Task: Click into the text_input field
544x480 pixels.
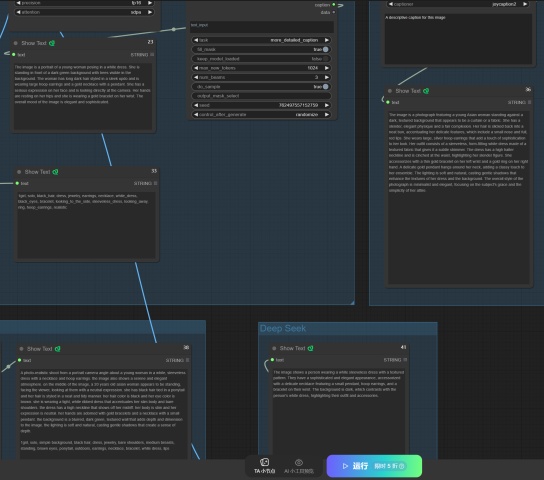Action: (262, 27)
